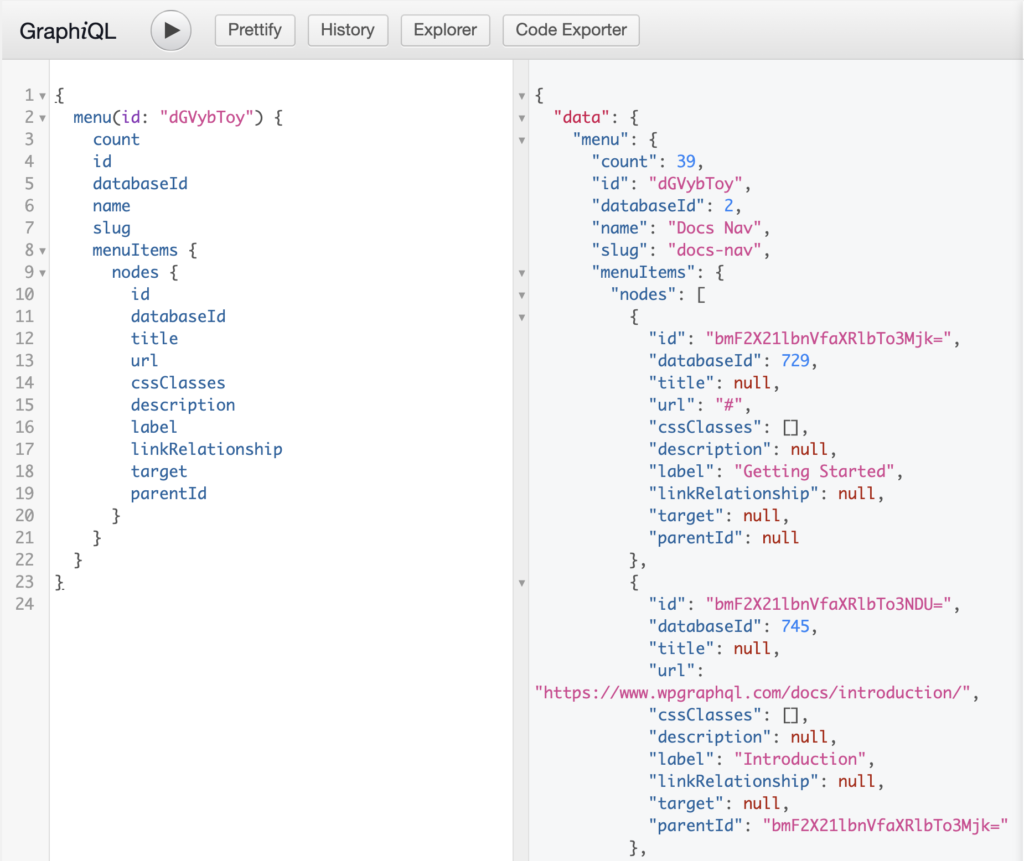Open the History panel
The width and height of the screenshot is (1024, 861).
[x=347, y=30]
